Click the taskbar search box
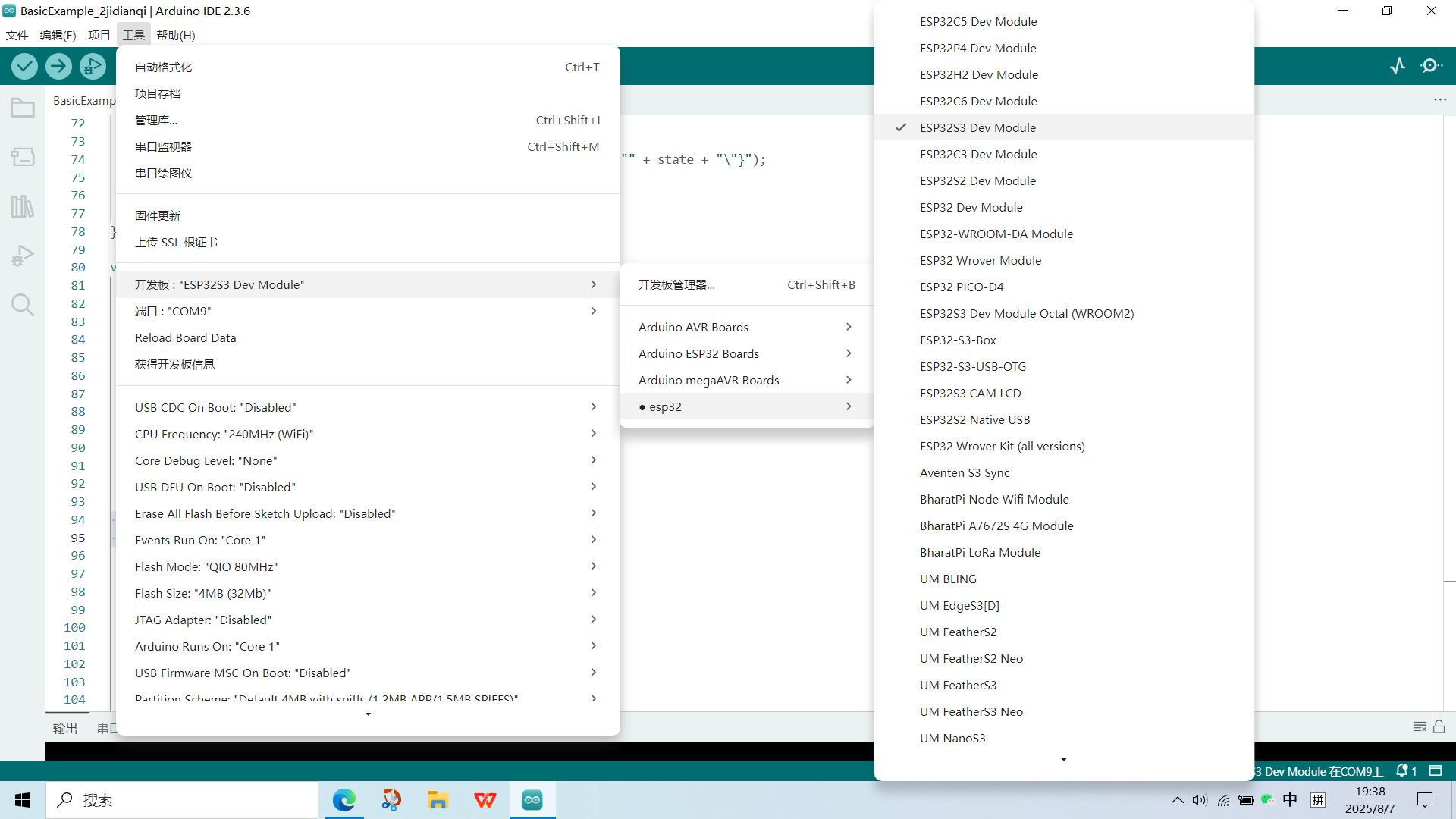1456x819 pixels. click(182, 800)
